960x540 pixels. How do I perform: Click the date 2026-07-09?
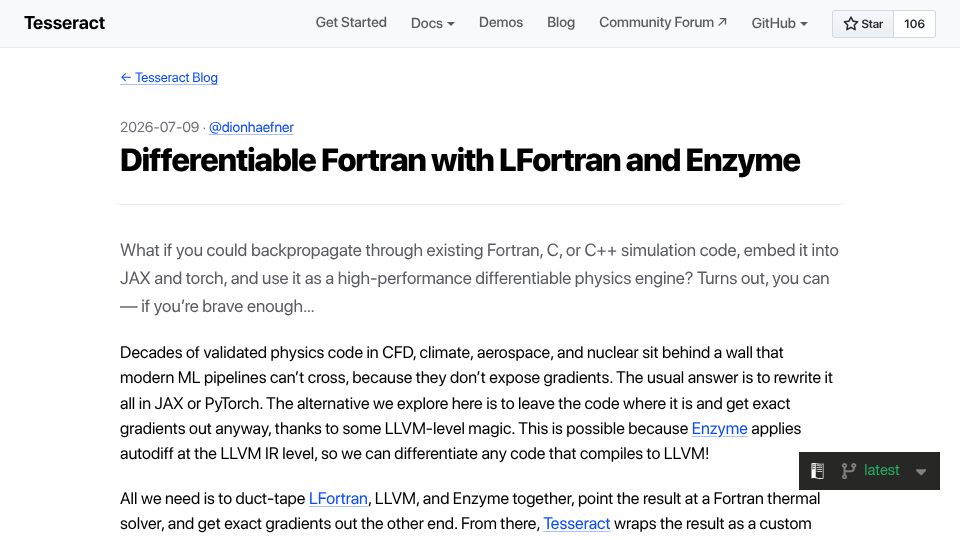click(x=160, y=127)
